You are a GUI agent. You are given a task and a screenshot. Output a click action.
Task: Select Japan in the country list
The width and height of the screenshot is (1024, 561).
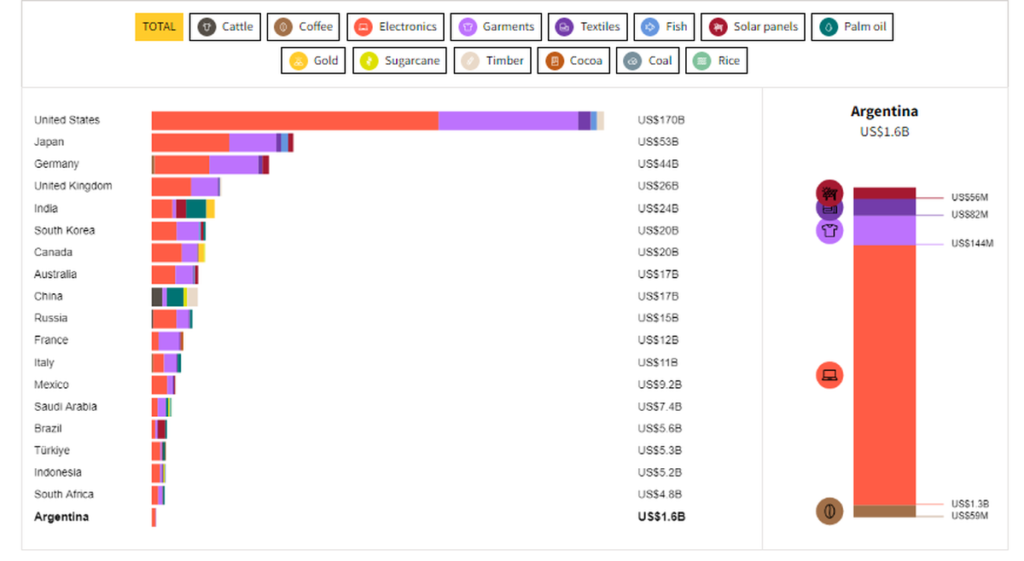pyautogui.click(x=49, y=142)
